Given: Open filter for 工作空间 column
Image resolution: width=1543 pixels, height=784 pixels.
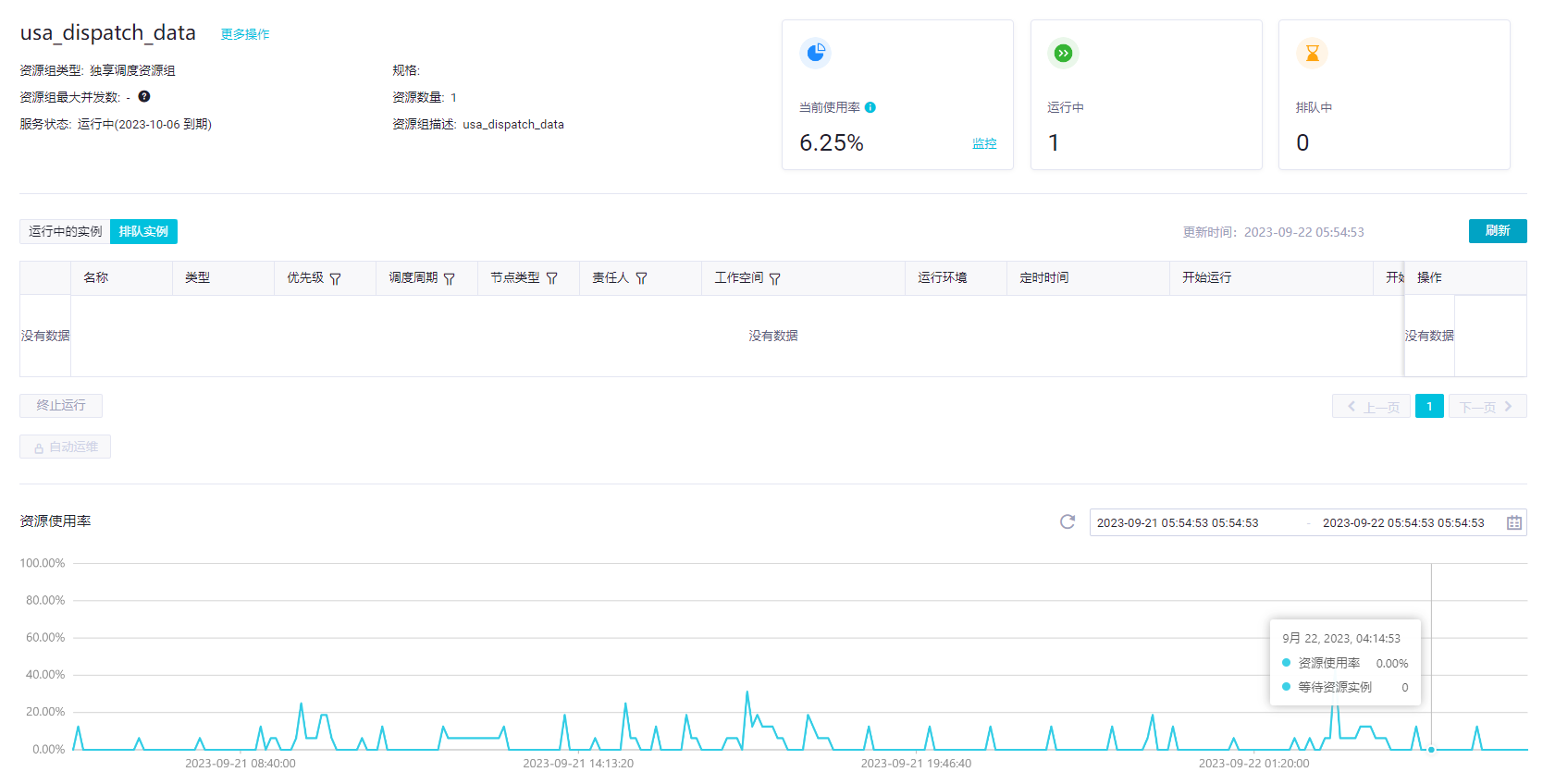Looking at the screenshot, I should coord(774,278).
